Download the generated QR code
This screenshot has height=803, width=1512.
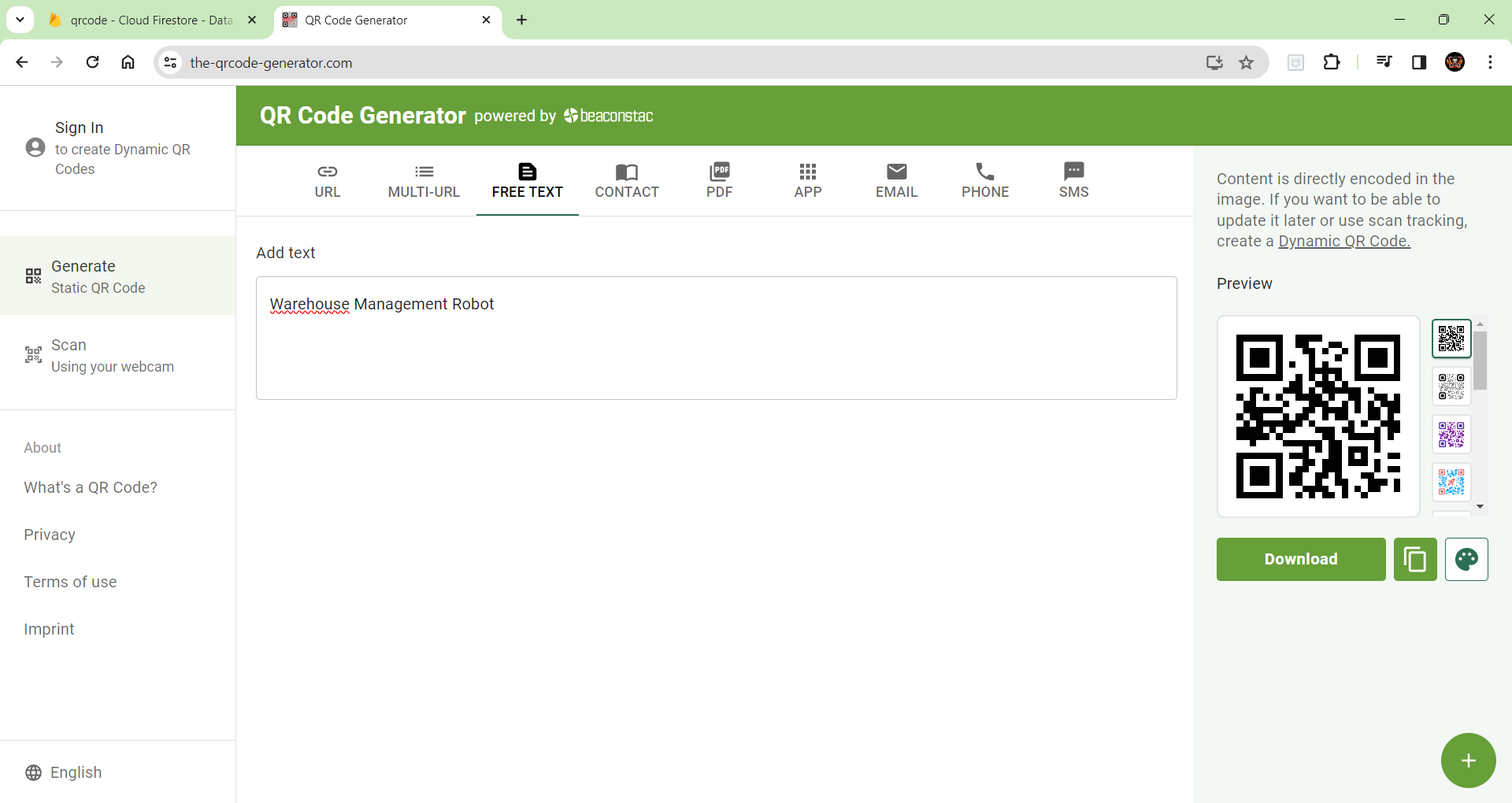point(1301,559)
